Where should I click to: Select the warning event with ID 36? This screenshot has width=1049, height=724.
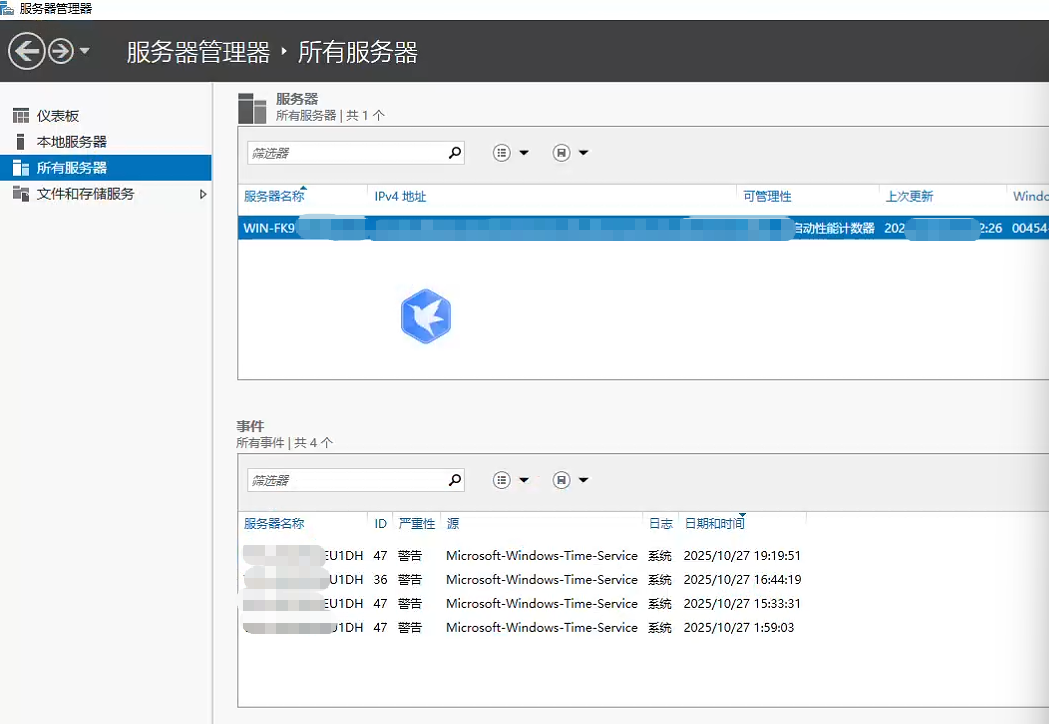[x=450, y=579]
